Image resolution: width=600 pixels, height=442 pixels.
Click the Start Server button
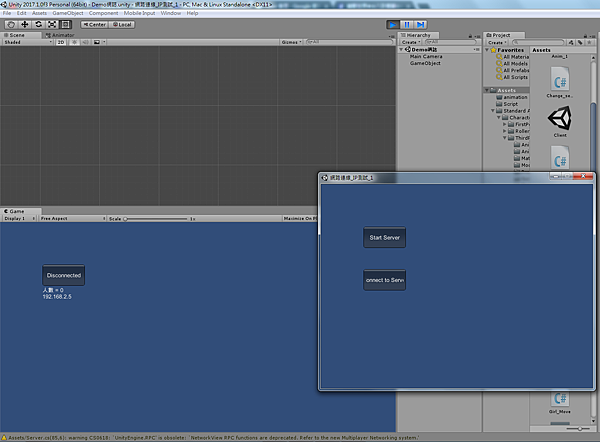click(x=385, y=237)
